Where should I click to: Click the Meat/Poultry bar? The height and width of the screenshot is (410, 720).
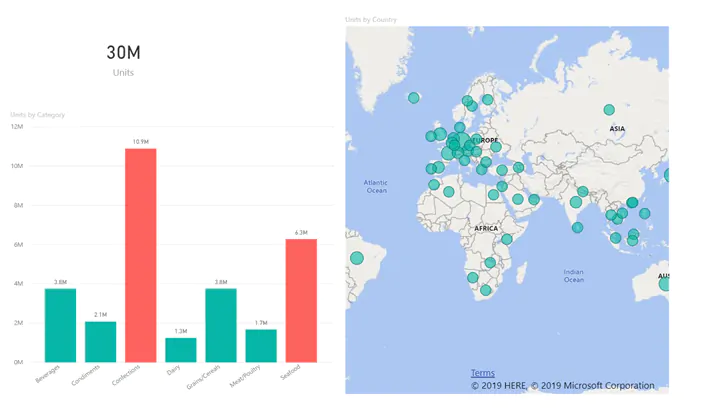point(261,346)
